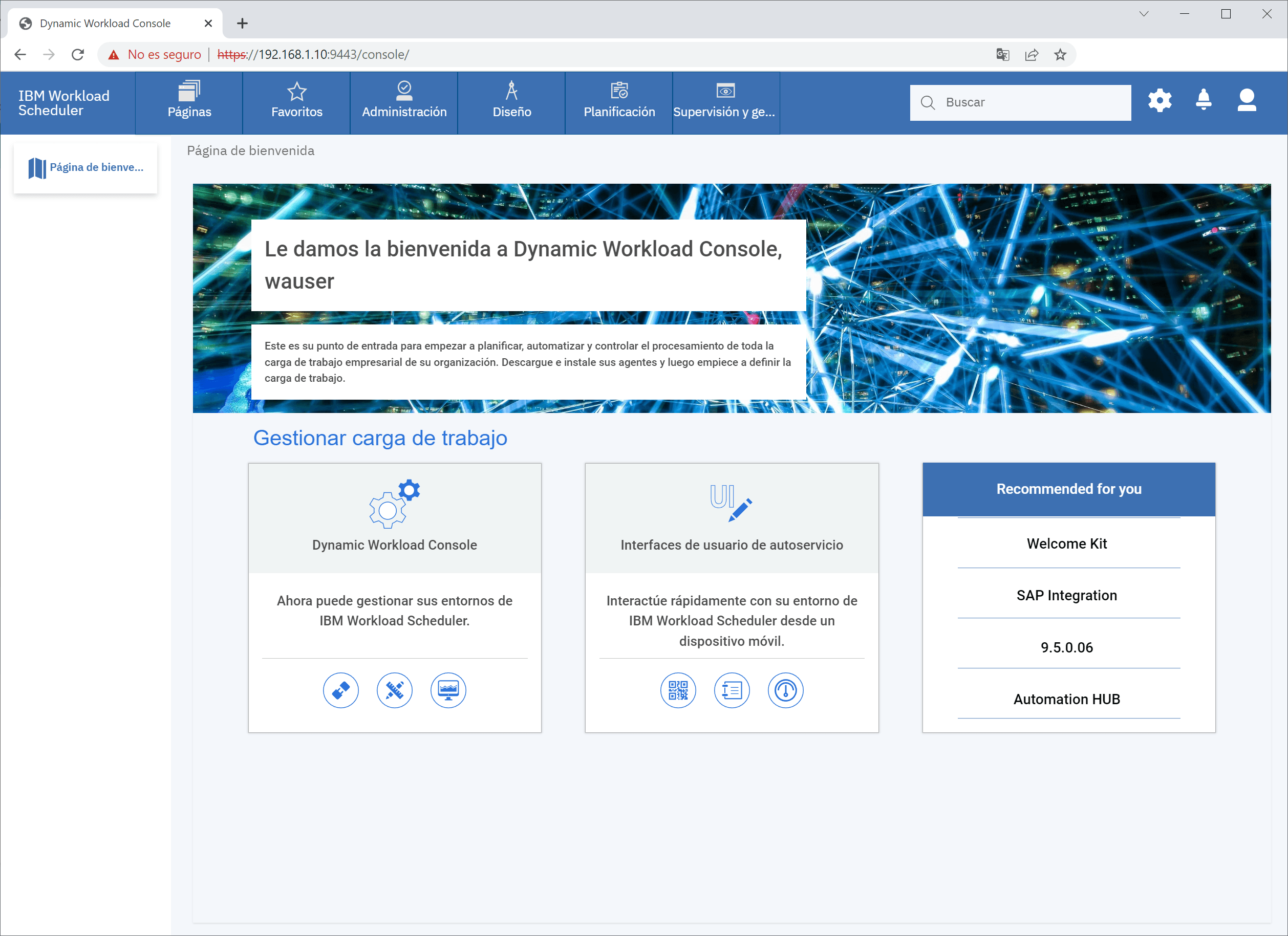
Task: Open the monitor chart icon
Action: click(448, 690)
